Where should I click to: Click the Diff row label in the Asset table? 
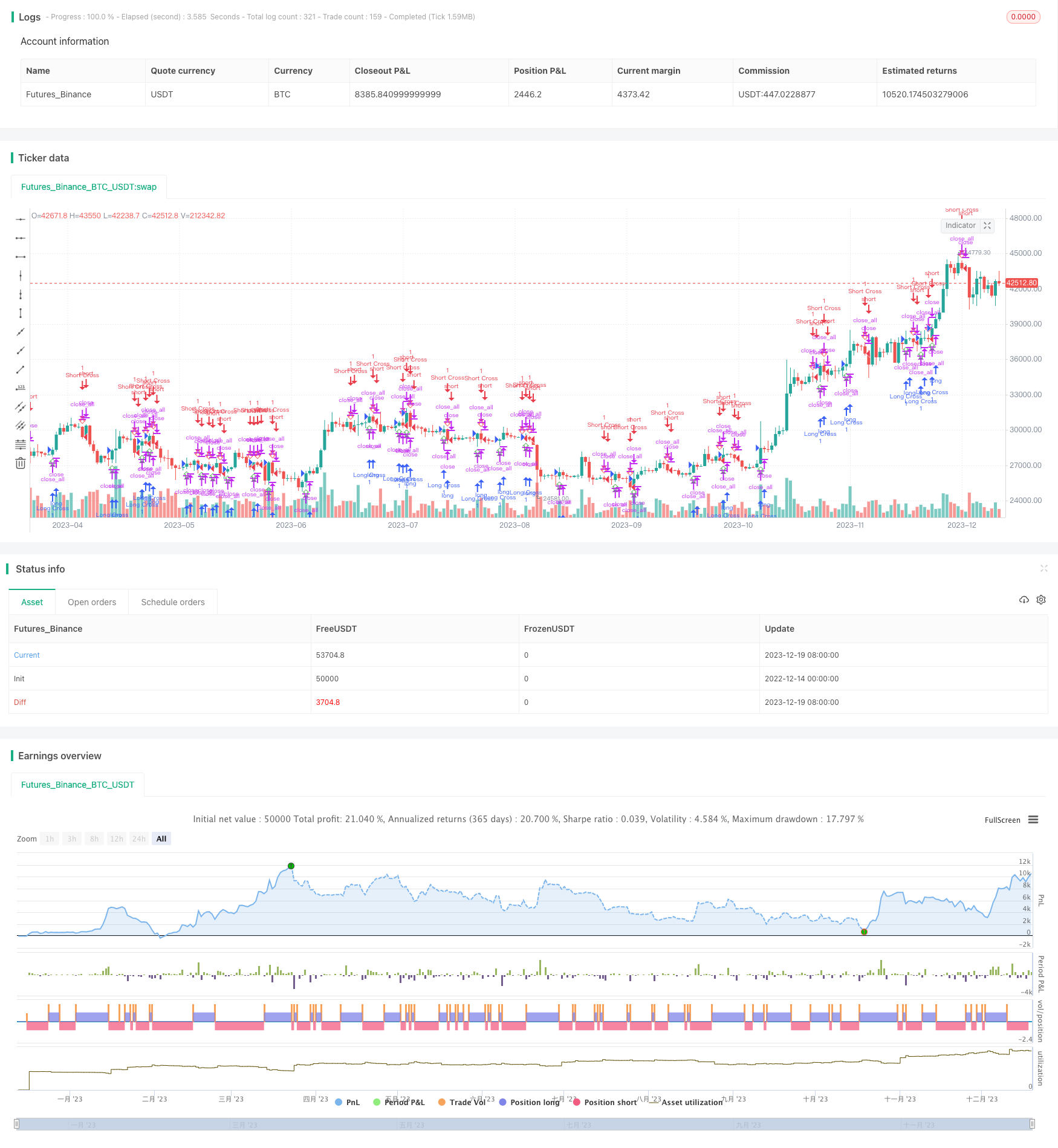[20, 702]
